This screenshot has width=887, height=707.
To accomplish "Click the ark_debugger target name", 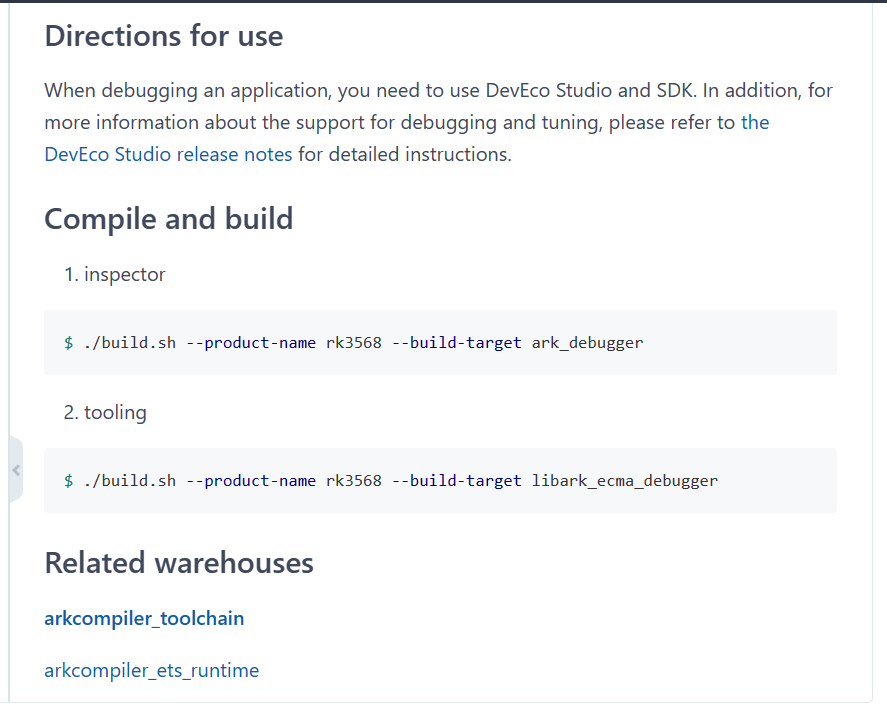I will tap(587, 343).
